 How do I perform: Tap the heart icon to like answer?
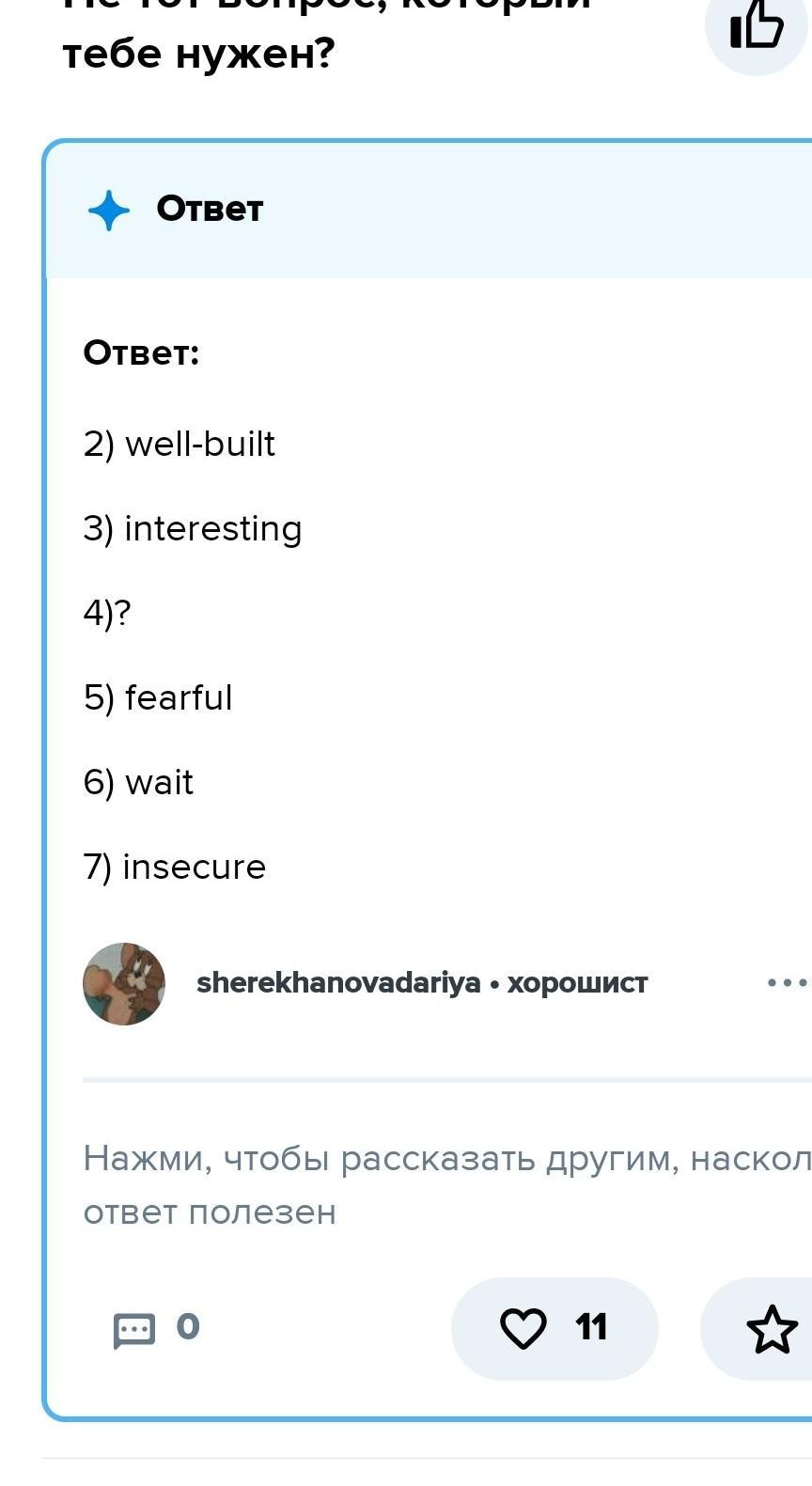[x=523, y=1328]
